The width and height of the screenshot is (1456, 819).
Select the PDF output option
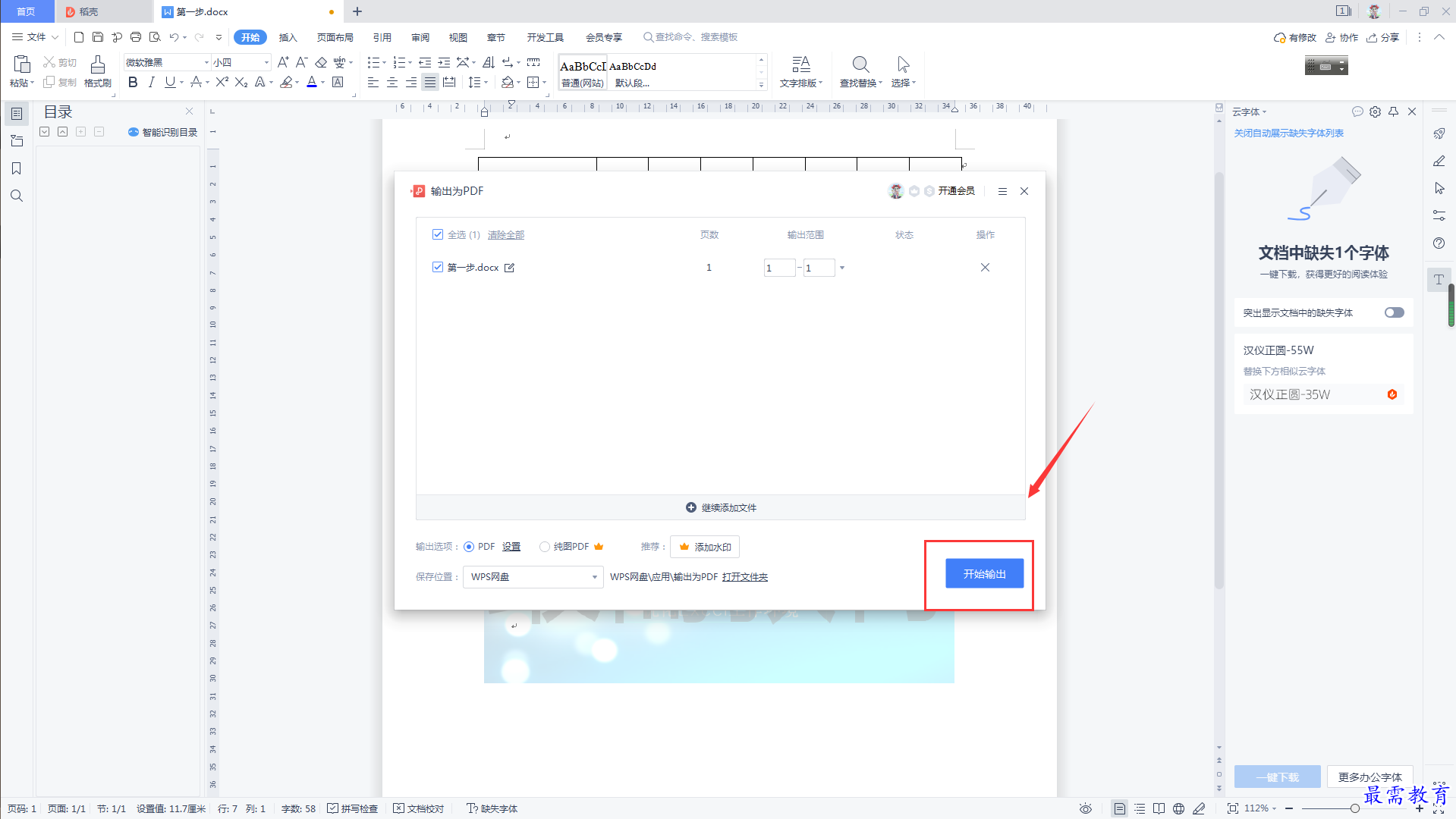click(469, 547)
